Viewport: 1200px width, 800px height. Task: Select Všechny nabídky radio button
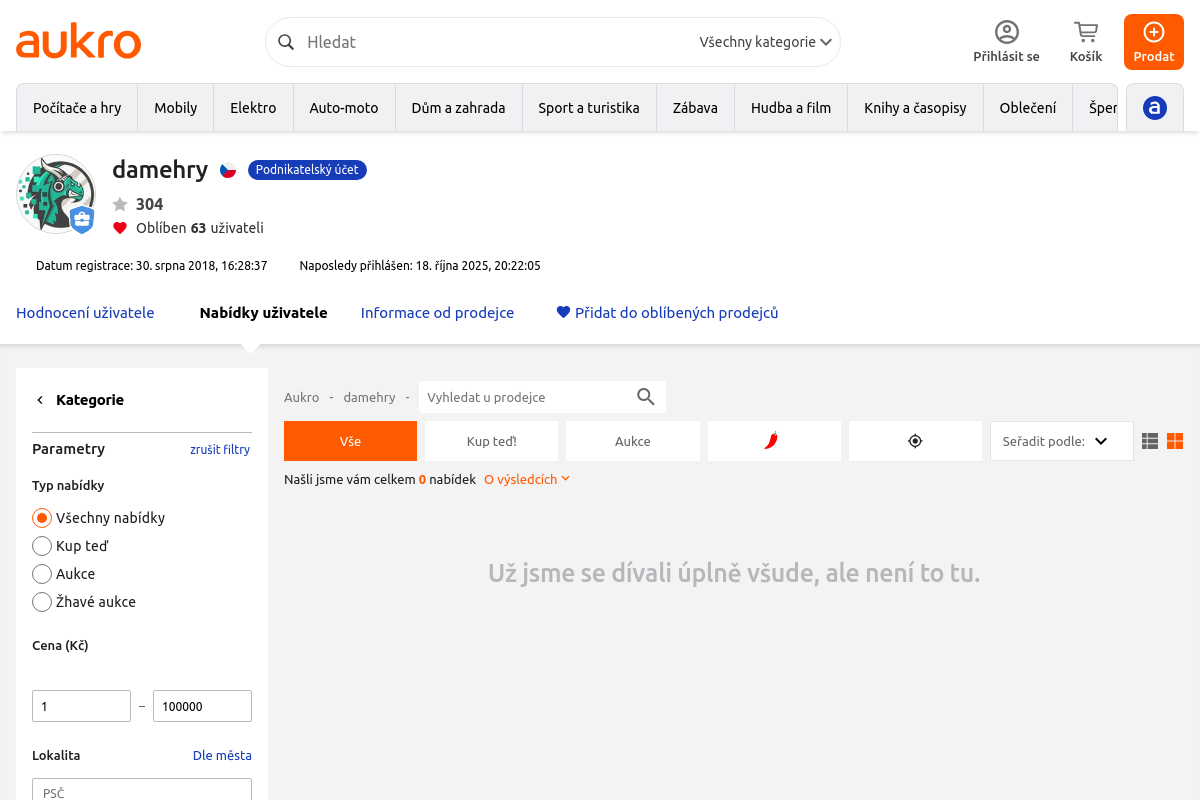click(x=42, y=518)
